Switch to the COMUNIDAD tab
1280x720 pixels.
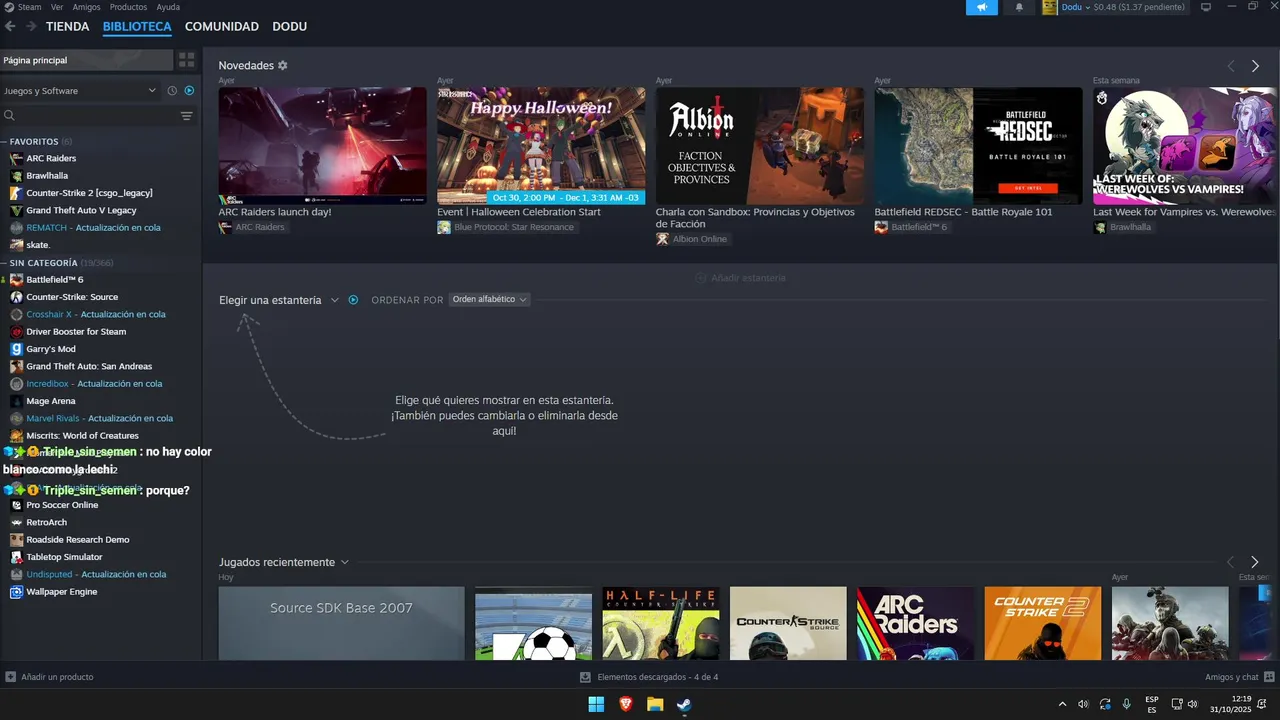click(x=222, y=27)
